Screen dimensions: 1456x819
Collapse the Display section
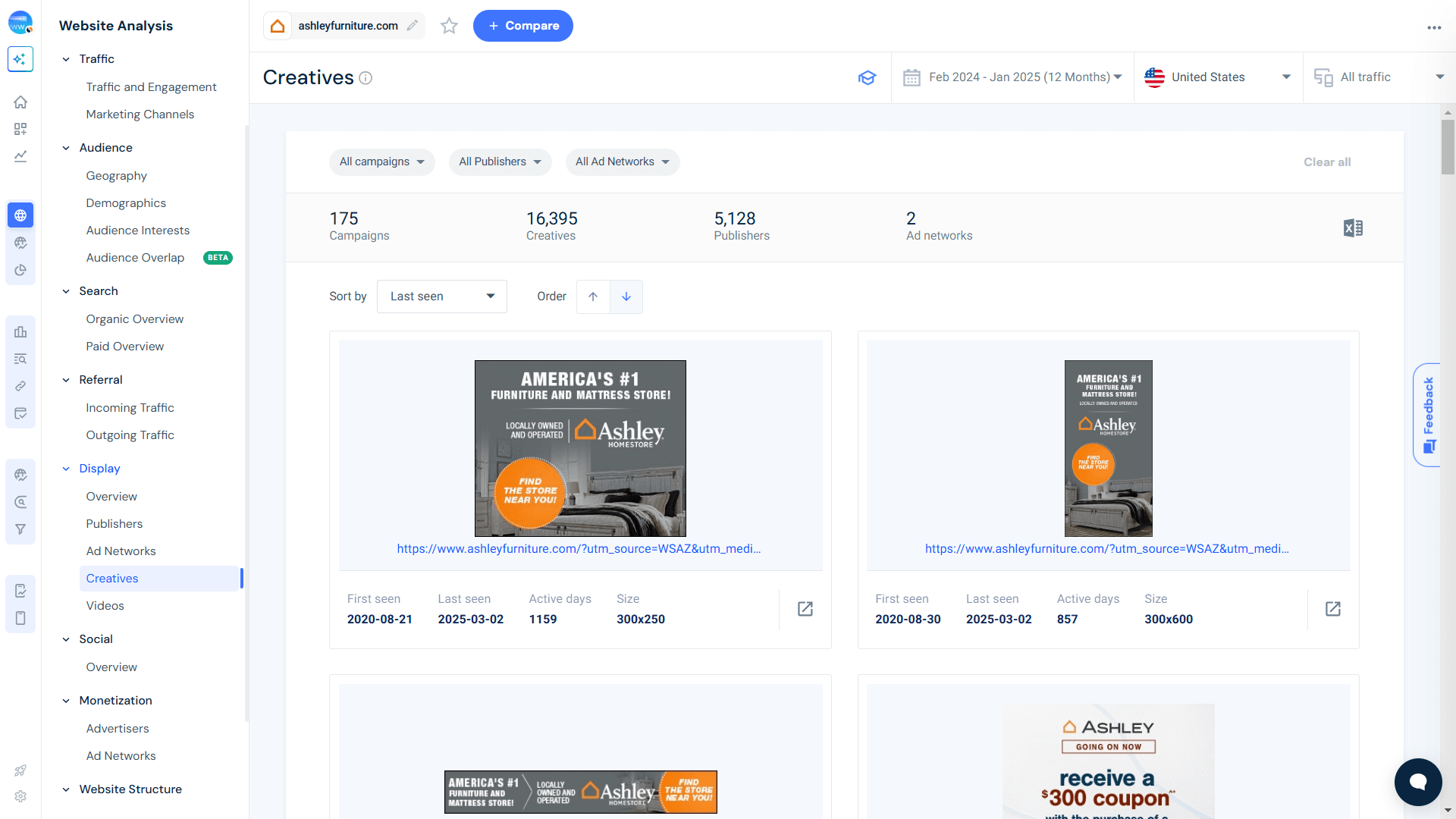(x=66, y=469)
